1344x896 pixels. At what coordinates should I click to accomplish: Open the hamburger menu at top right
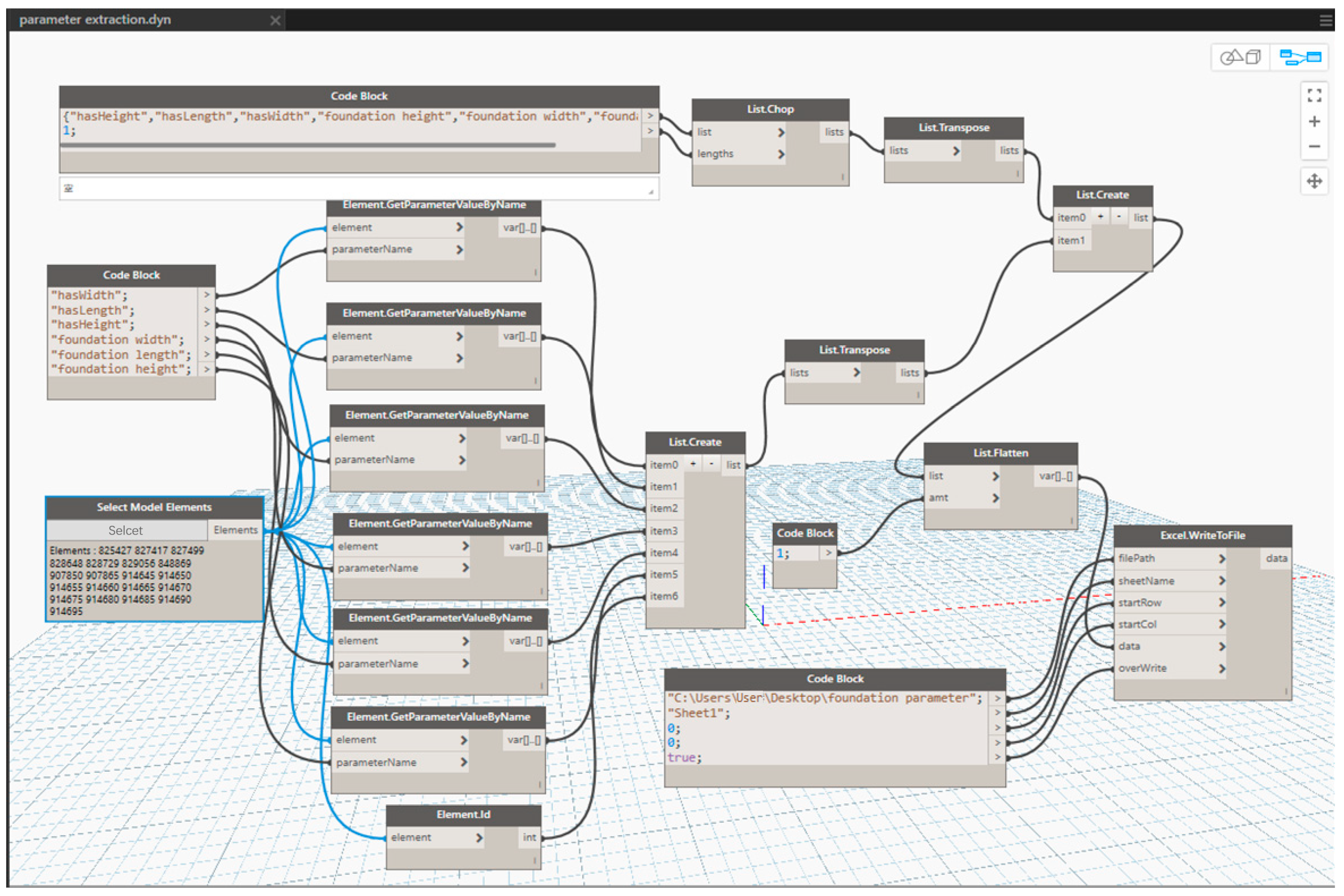point(1326,20)
